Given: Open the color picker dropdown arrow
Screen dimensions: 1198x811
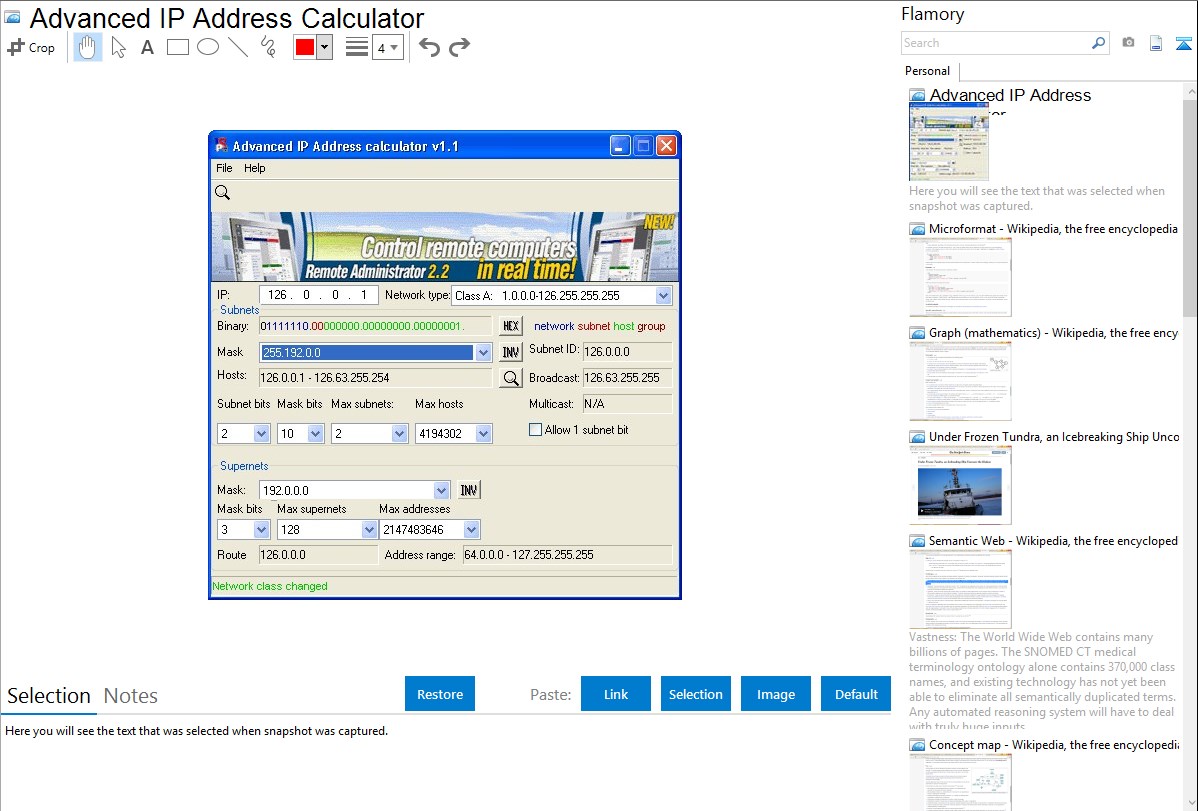Looking at the screenshot, I should point(325,47).
